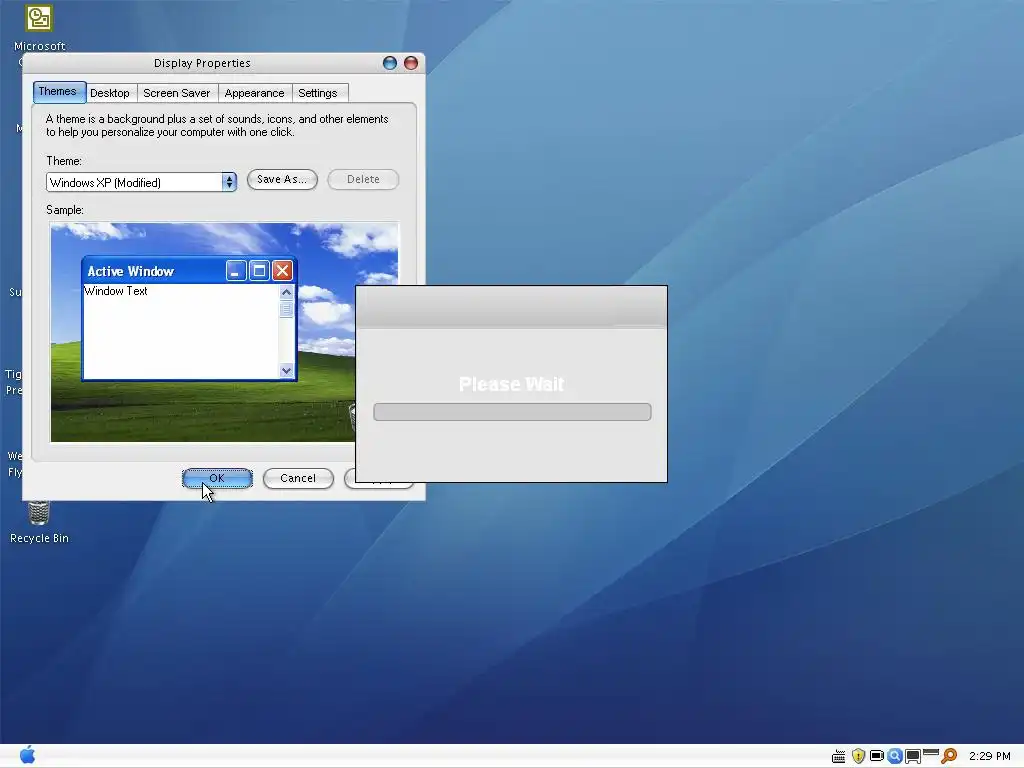Click the sample window maximize icon
Viewport: 1024px width, 768px height.
coord(259,270)
